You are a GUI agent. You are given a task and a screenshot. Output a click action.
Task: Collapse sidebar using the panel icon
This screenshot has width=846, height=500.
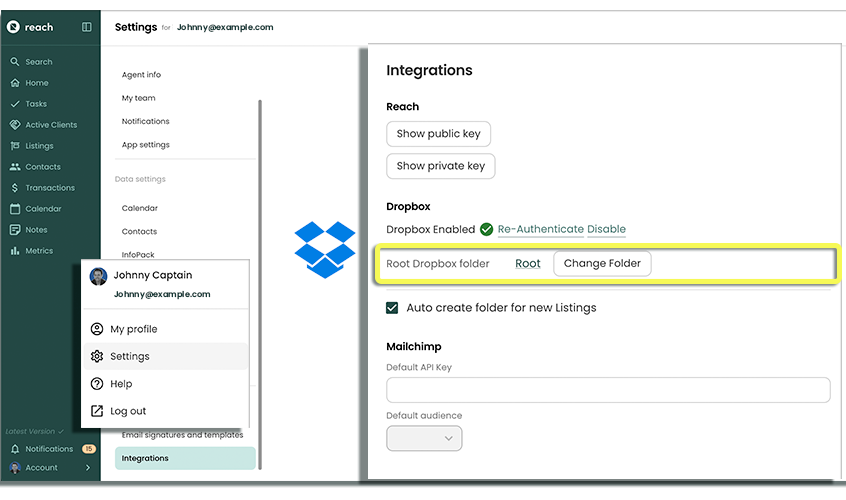(87, 27)
